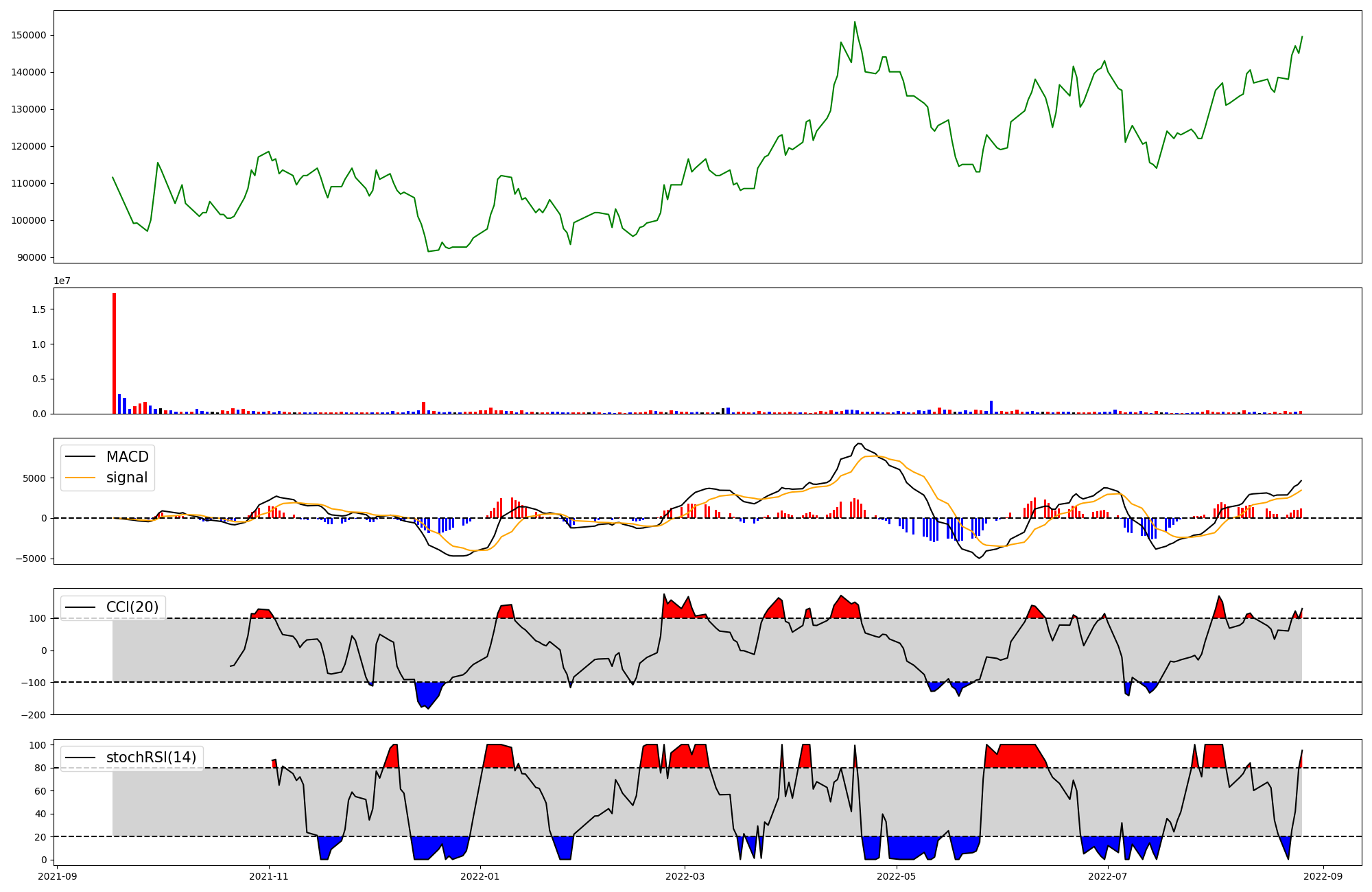Click the CCI(20) legend entry
The width and height of the screenshot is (1372, 892).
tap(132, 607)
